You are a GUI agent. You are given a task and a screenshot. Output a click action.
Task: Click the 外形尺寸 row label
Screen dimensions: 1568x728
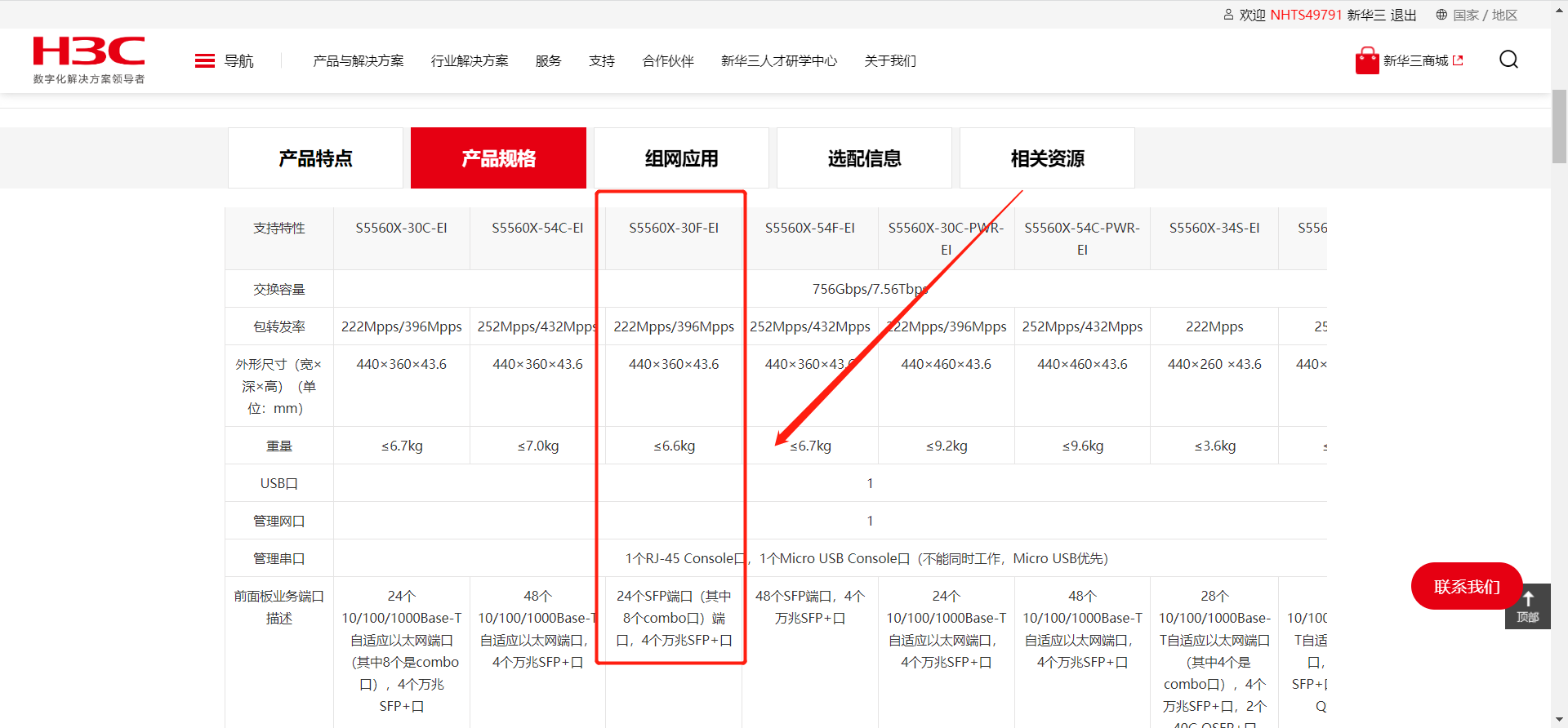[279, 386]
